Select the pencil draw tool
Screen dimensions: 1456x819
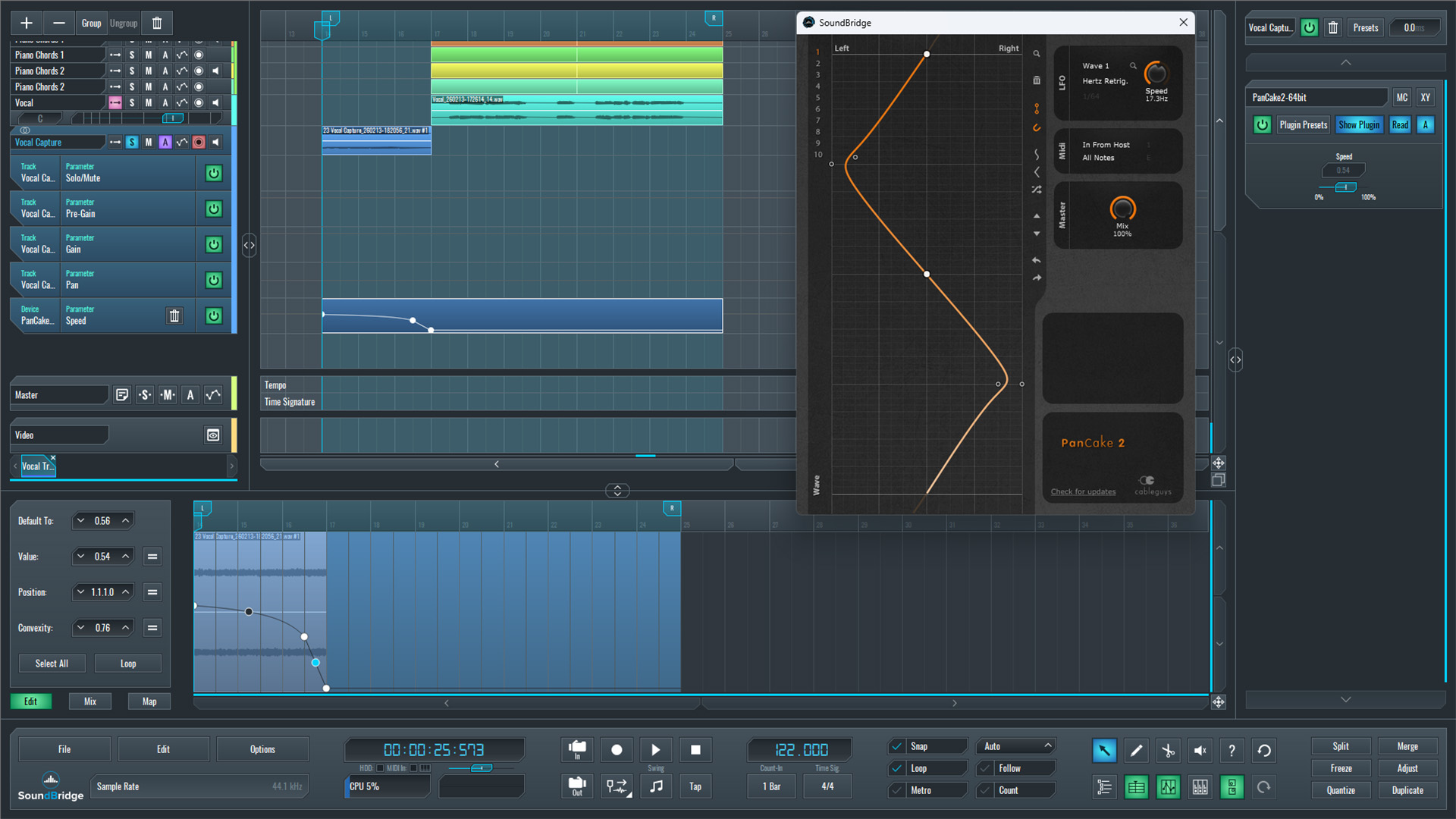[x=1136, y=751]
